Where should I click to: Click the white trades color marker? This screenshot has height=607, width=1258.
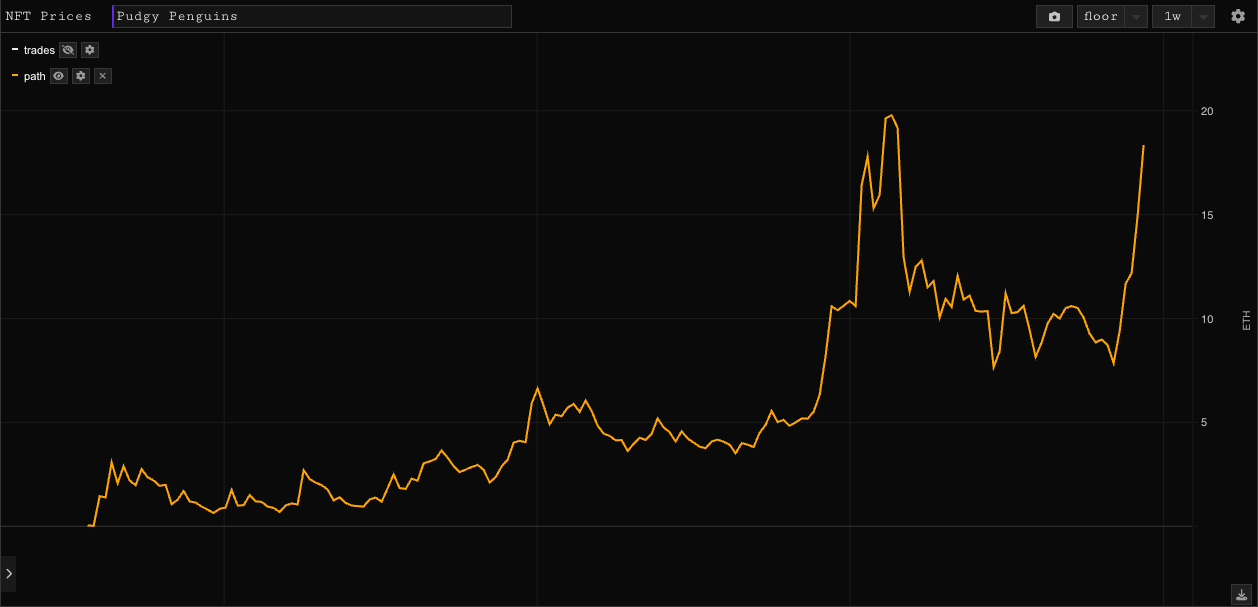[x=15, y=50]
